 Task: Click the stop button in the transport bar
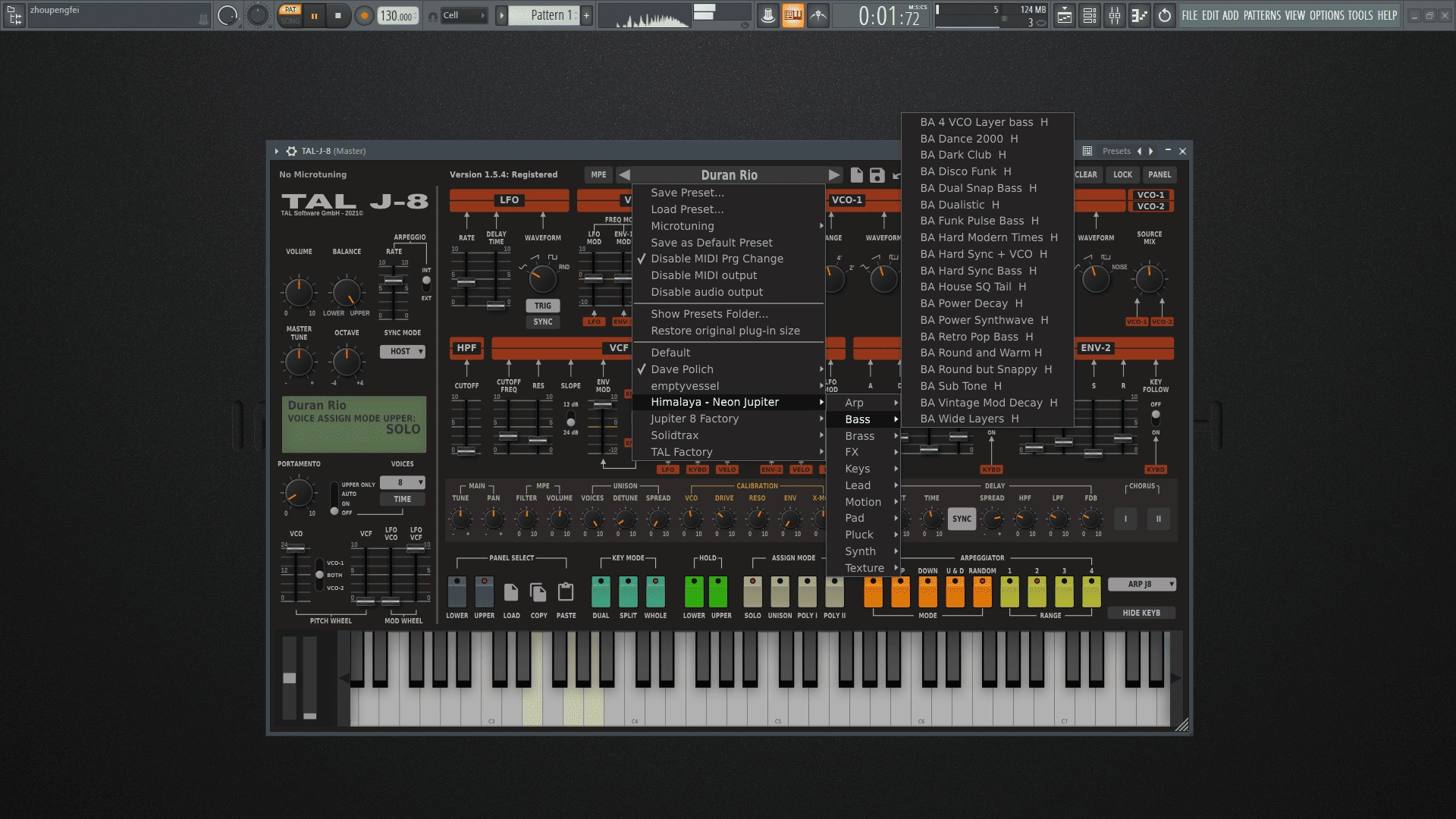tap(338, 15)
